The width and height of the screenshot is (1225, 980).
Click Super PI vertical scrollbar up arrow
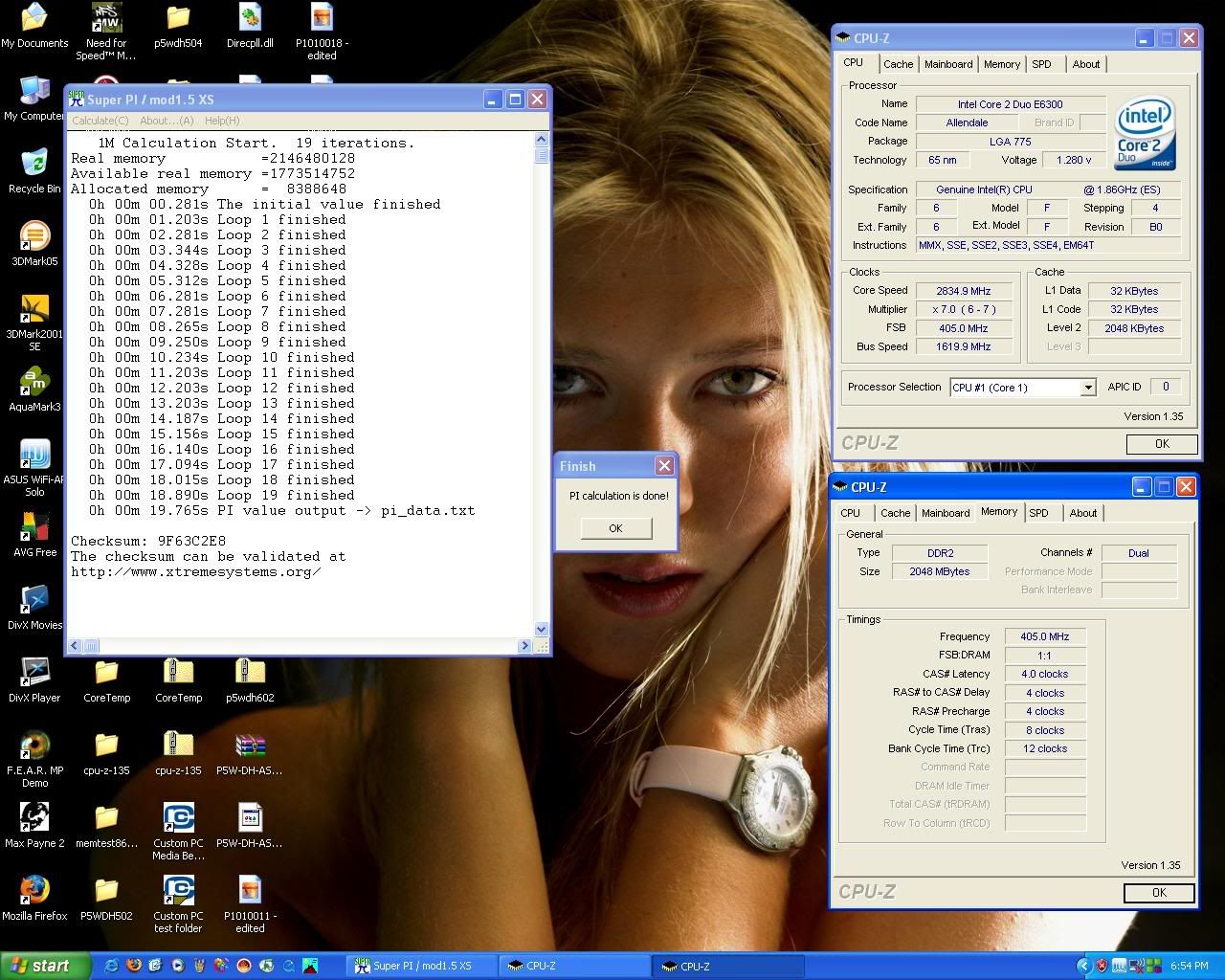(x=542, y=140)
